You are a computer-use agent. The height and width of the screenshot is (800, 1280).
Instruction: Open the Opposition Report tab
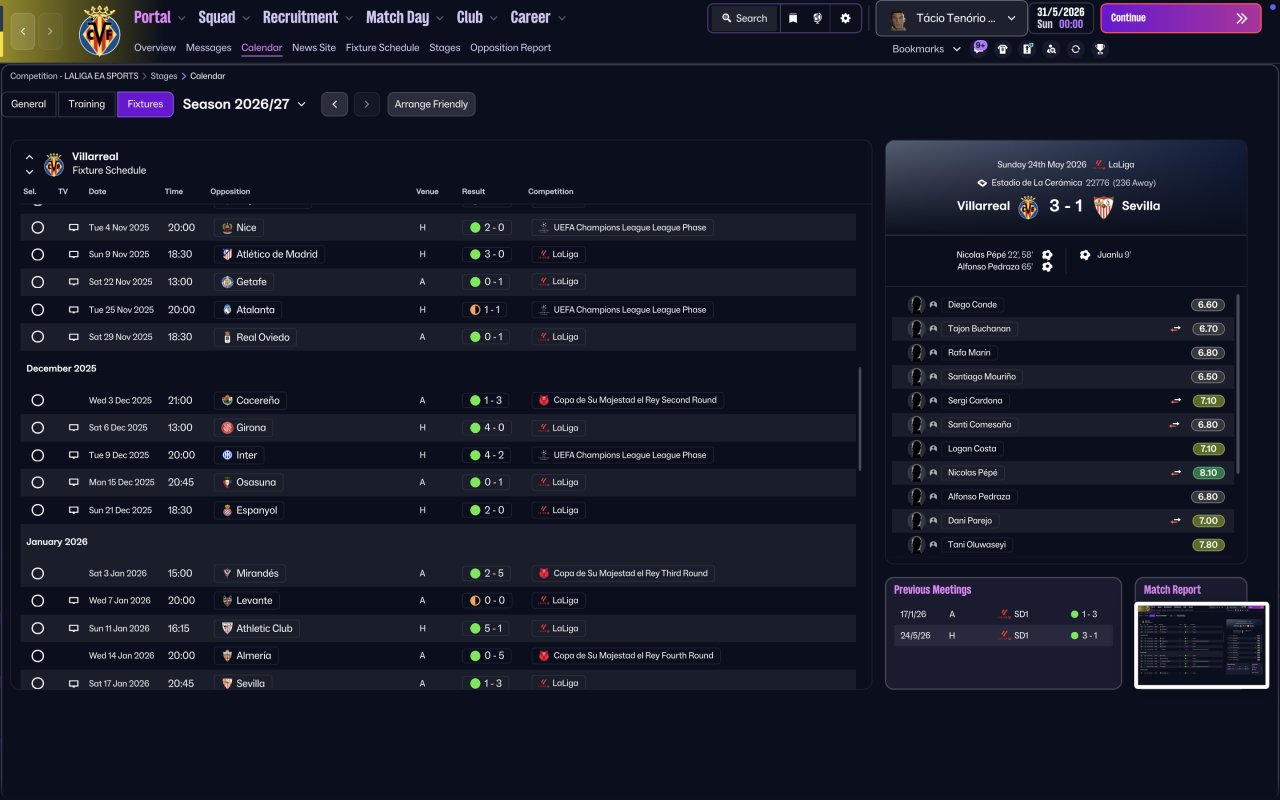coord(510,48)
